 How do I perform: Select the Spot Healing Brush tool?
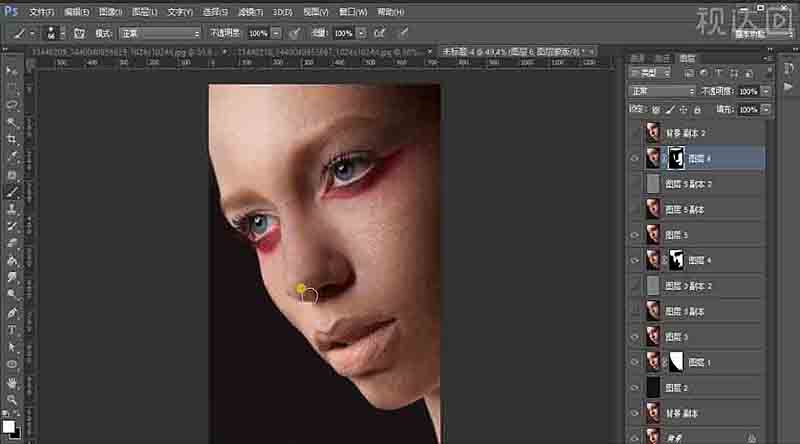click(x=12, y=175)
